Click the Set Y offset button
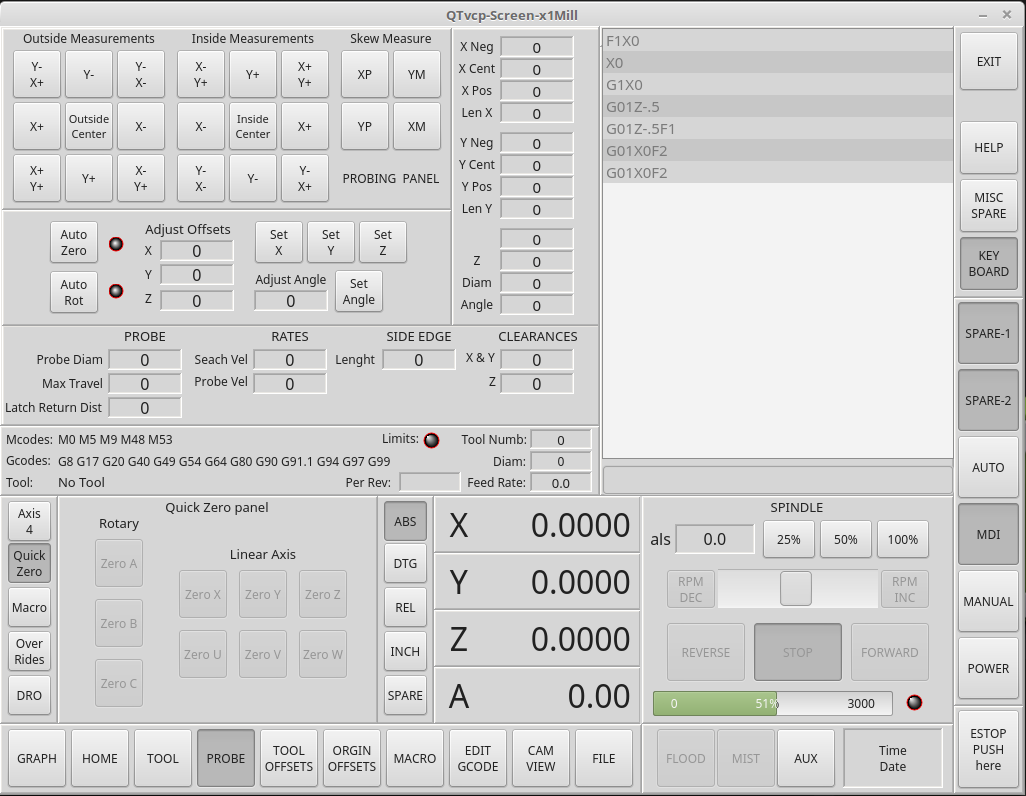 click(x=331, y=242)
